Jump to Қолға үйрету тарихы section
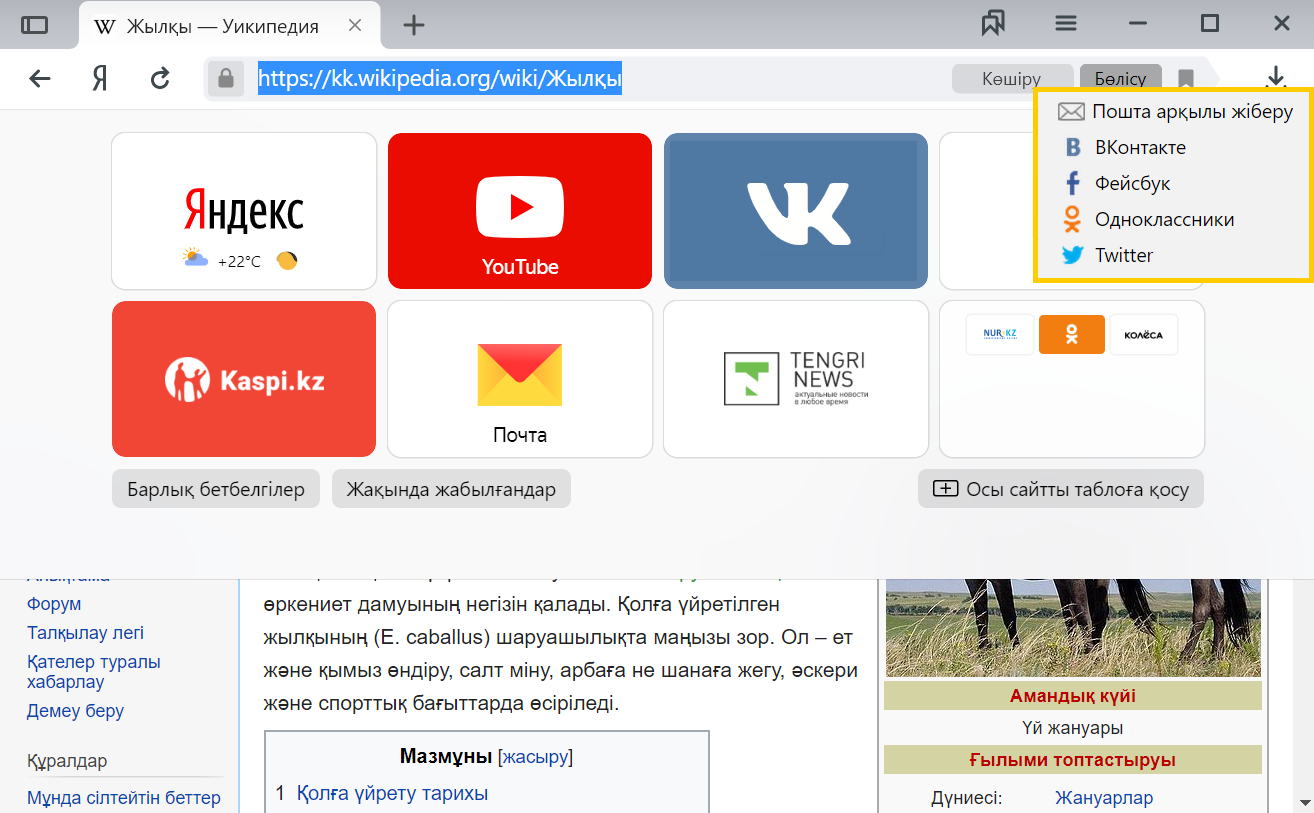Viewport: 1314px width, 813px height. (392, 794)
